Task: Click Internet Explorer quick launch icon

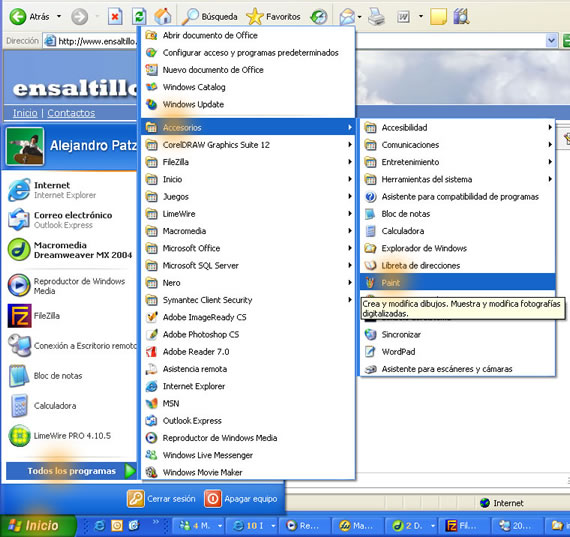Action: click(x=100, y=525)
